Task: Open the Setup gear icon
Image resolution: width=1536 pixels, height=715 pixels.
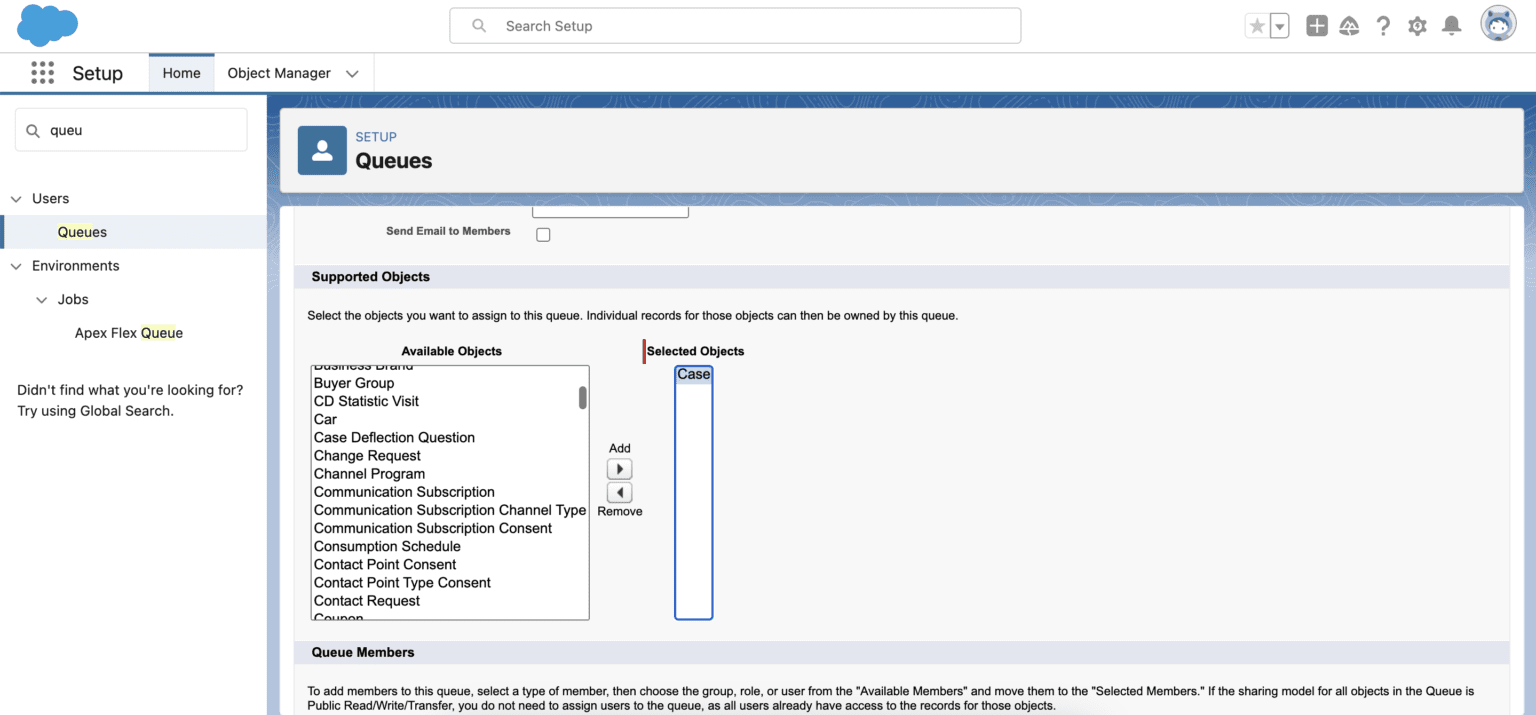Action: [1417, 25]
